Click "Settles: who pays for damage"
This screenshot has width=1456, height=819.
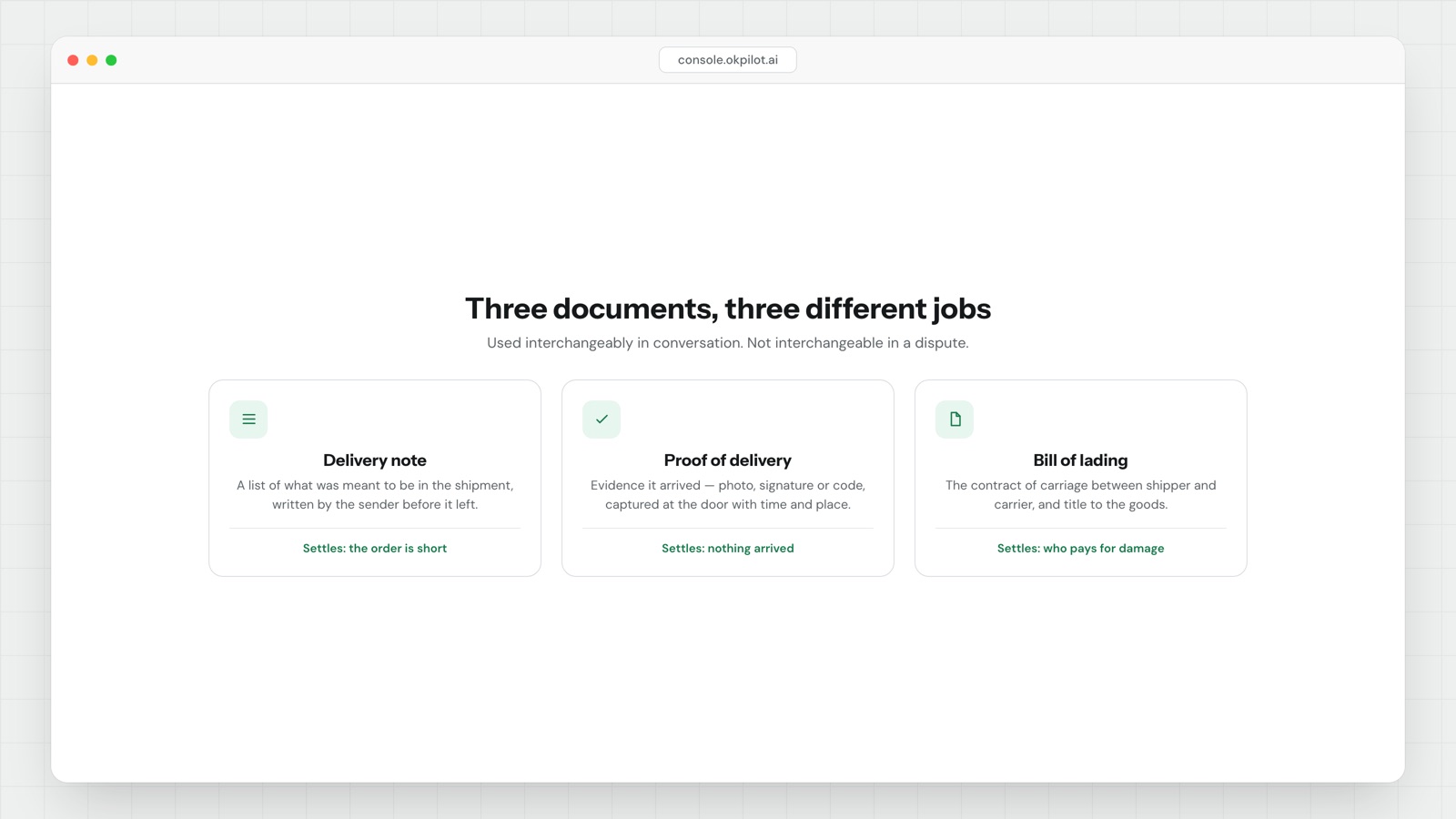pos(1081,549)
